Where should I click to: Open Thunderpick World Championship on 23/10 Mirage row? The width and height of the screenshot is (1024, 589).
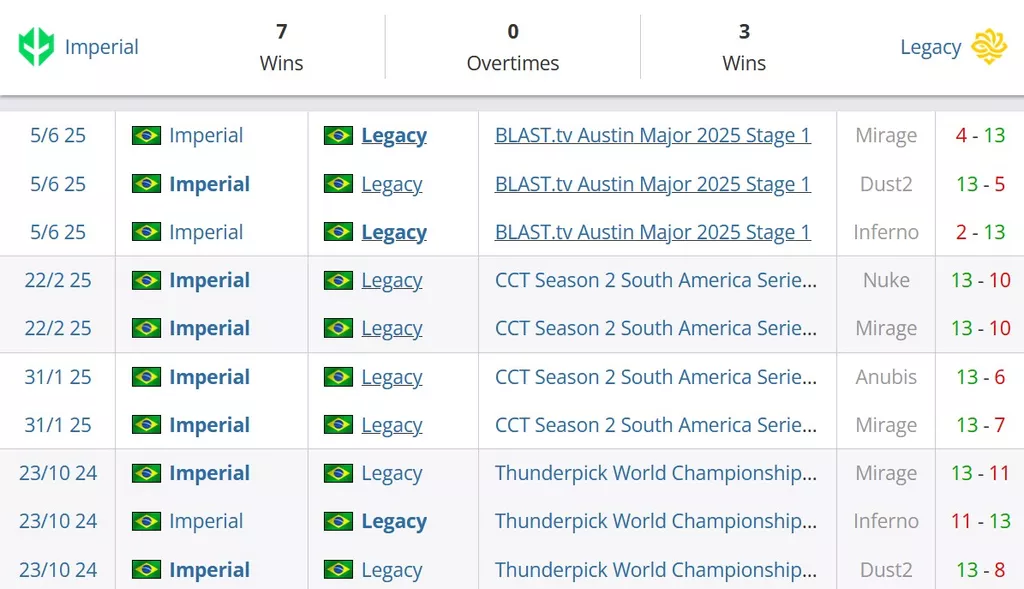(x=656, y=473)
